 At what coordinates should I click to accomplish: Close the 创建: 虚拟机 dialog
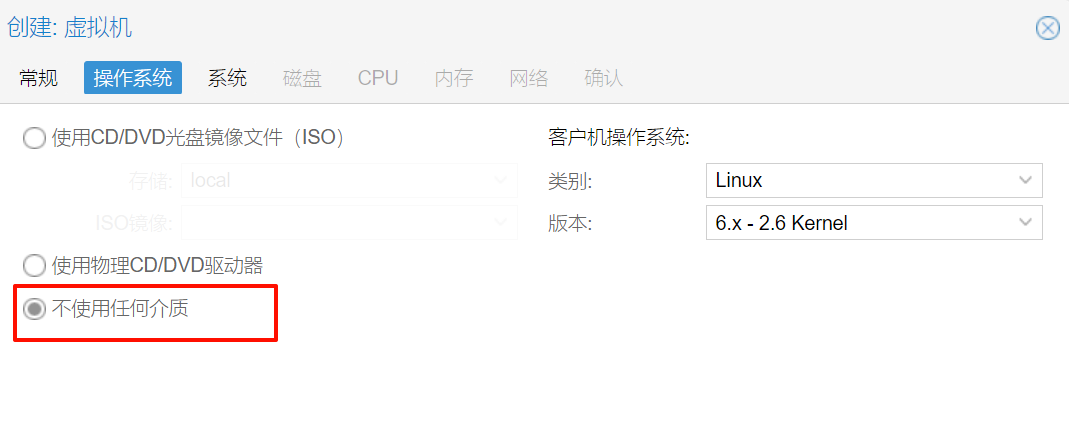coord(1047,29)
